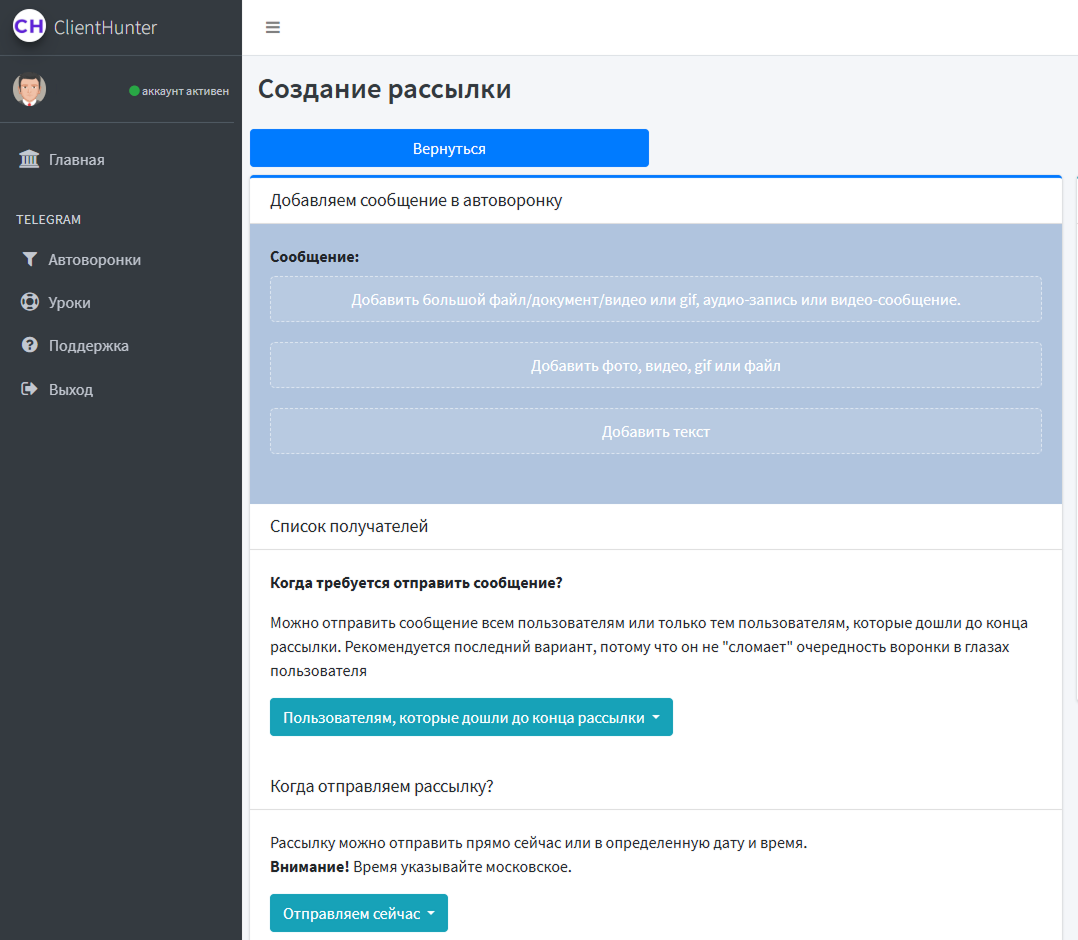Click 'Добавить фото, видео, gif или файл' area

point(655,366)
